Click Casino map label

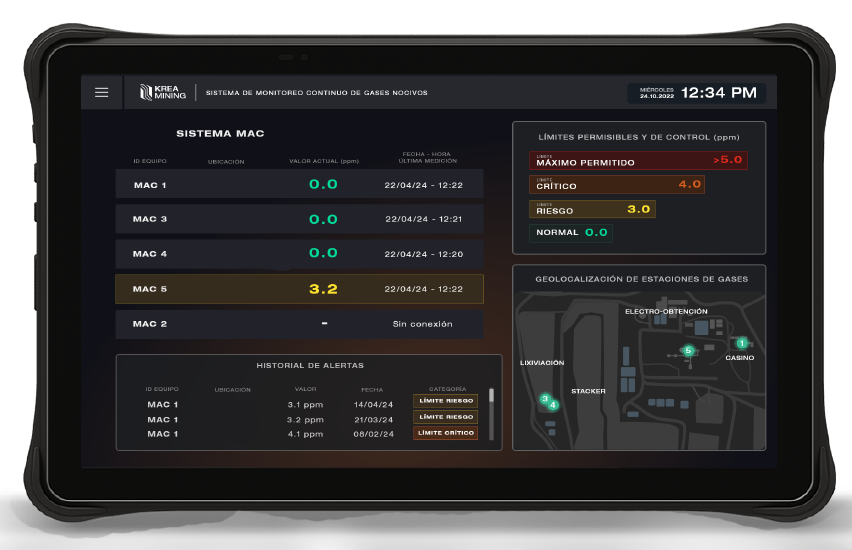(x=740, y=358)
